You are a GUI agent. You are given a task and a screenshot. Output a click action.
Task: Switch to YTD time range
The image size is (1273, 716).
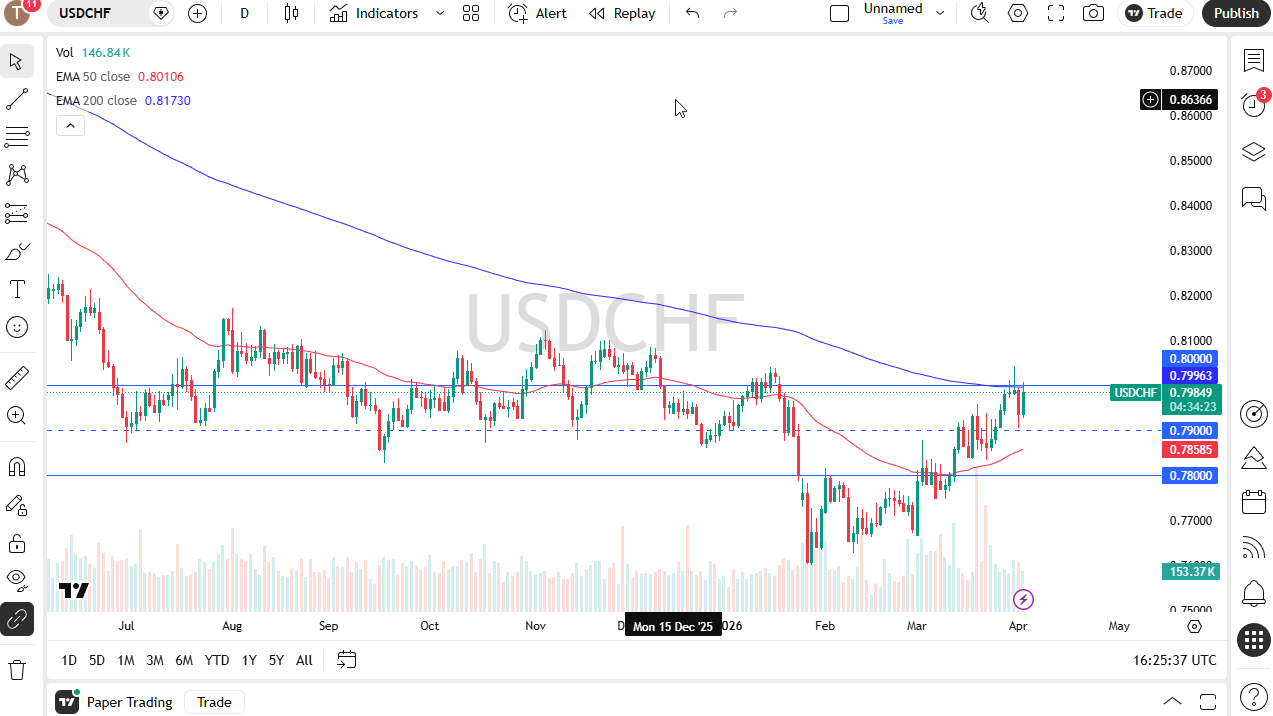point(217,660)
